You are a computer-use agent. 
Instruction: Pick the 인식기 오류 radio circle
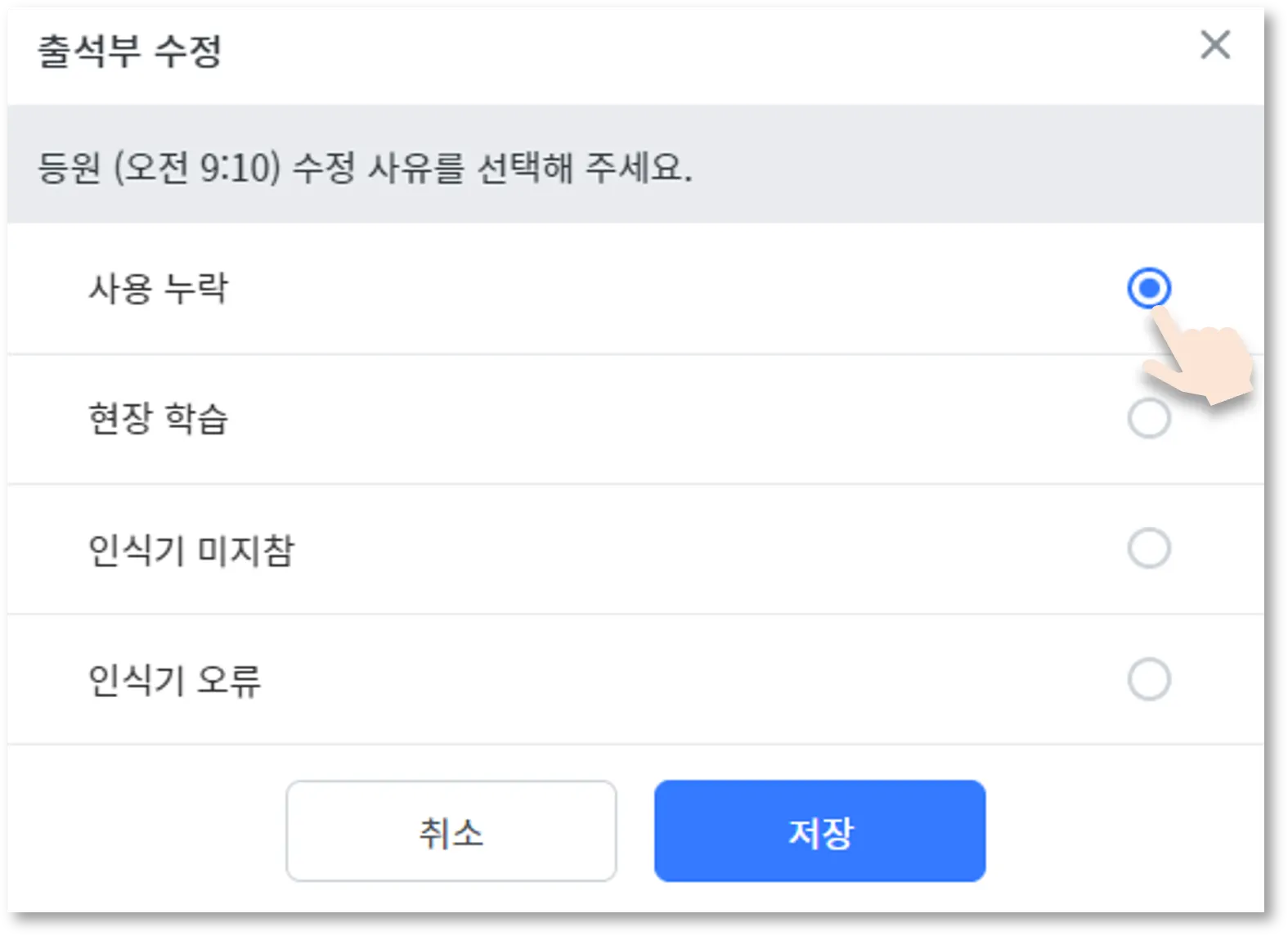[x=1148, y=679]
